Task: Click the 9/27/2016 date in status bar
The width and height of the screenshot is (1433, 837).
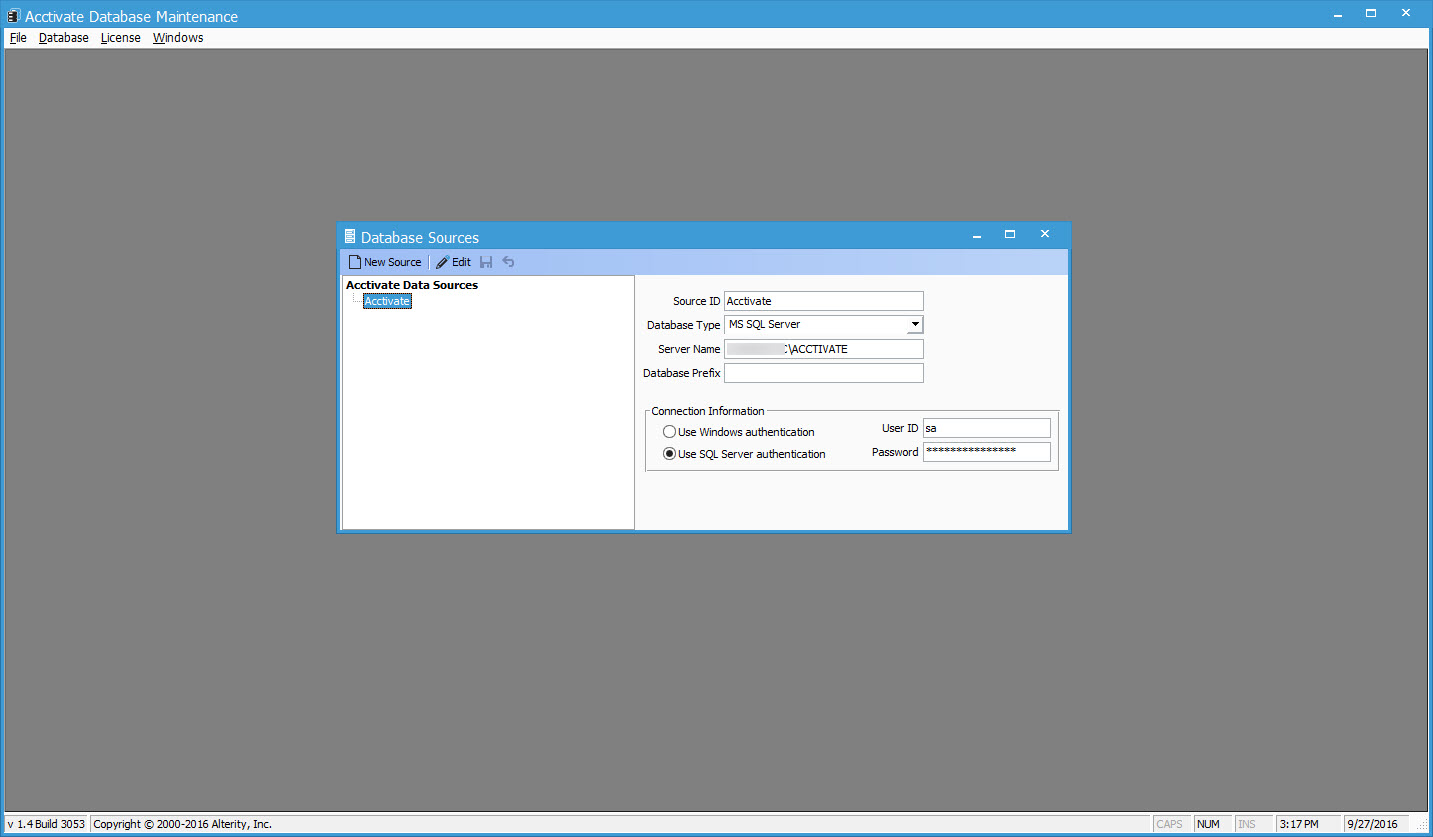Action: click(x=1372, y=824)
